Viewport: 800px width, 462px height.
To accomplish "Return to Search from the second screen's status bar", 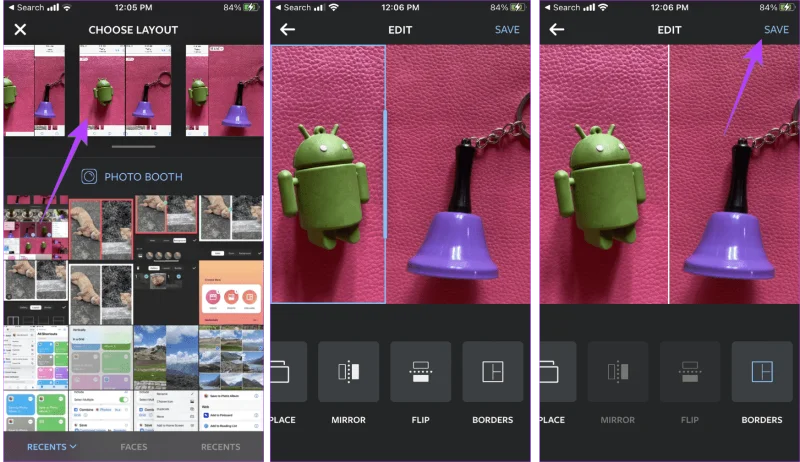I will [293, 8].
